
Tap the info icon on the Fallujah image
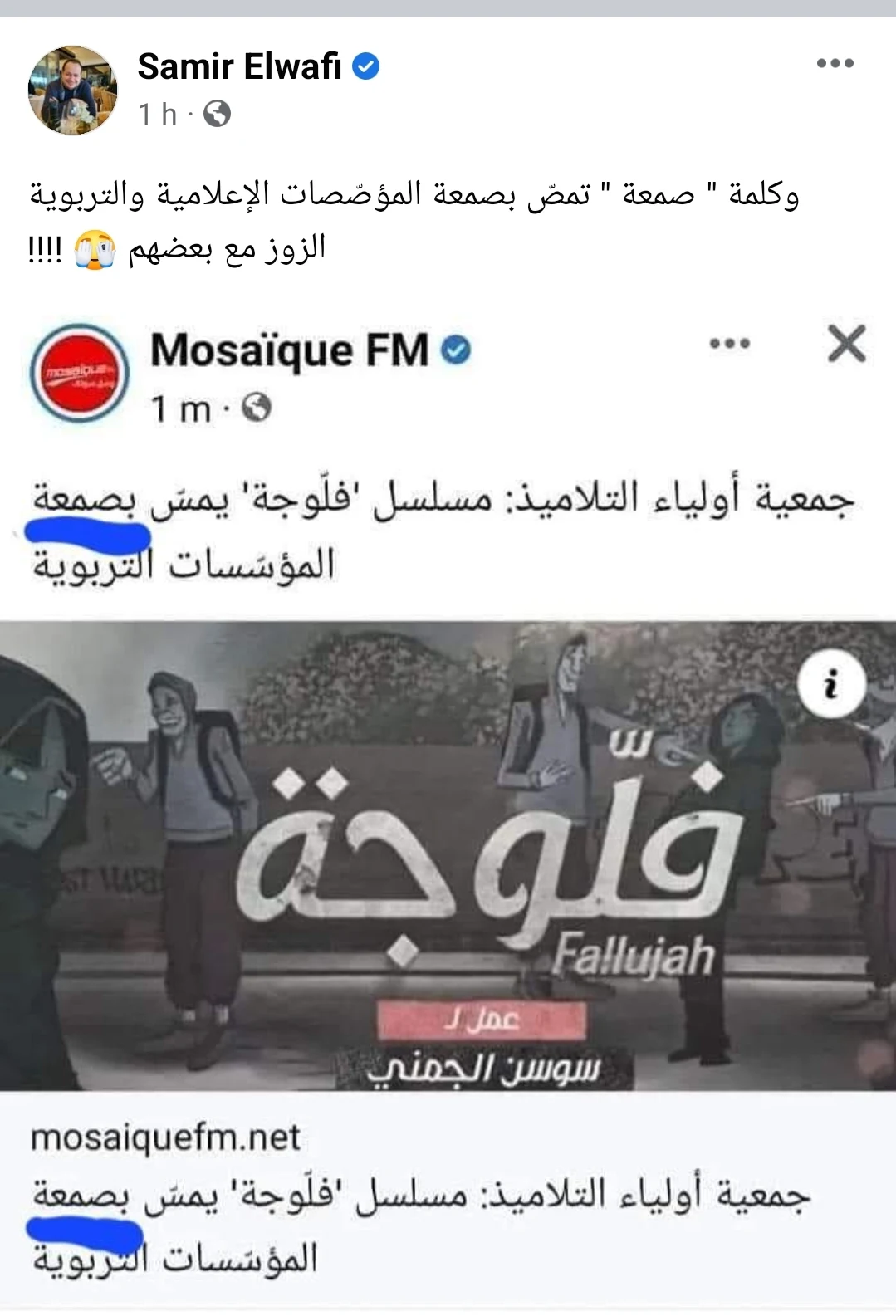831,686
